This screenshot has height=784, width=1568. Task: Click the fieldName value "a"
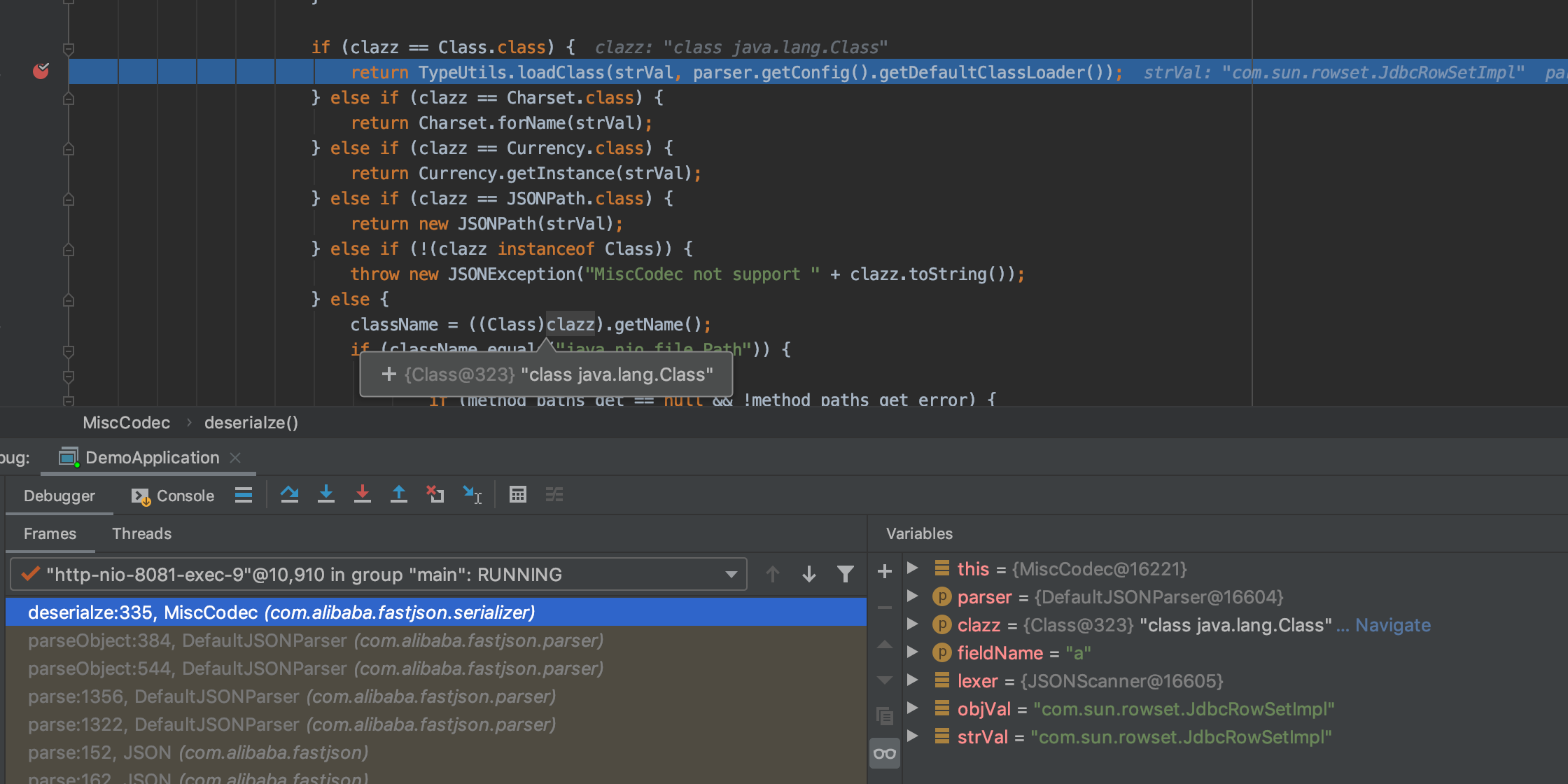click(x=1078, y=653)
